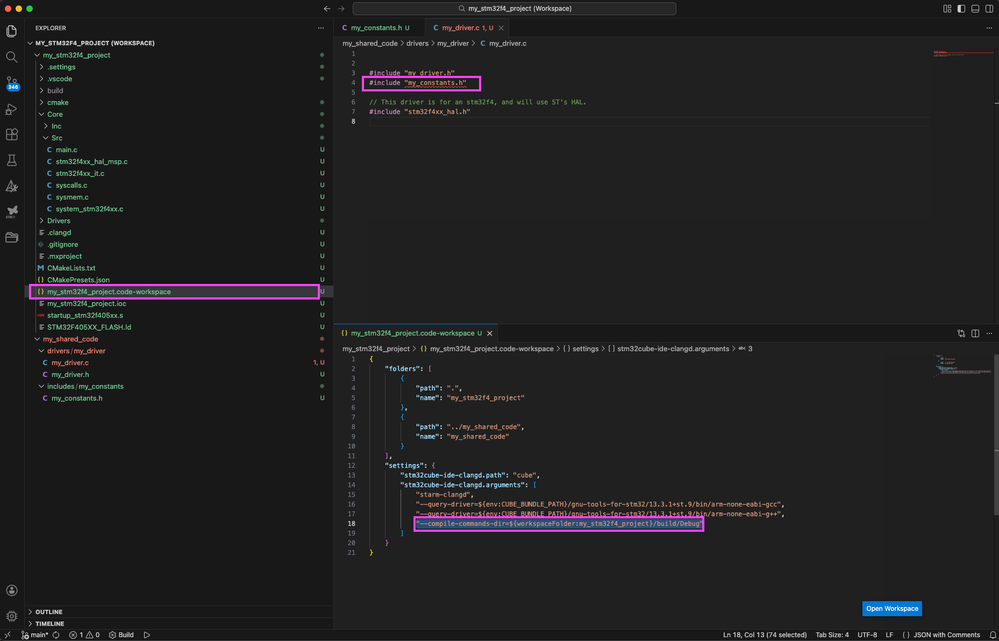Open the Testing beaker view
The image size is (999, 641).
pyautogui.click(x=11, y=160)
